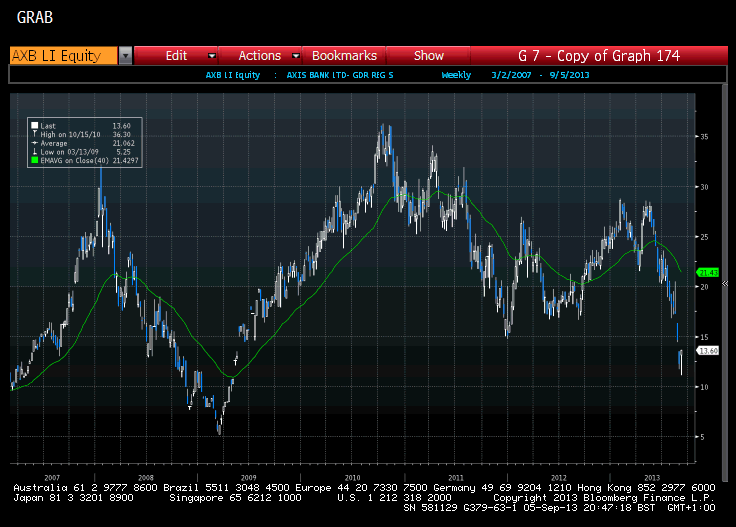This screenshot has height=527, width=736.
Task: Click the 2008 year label on time axis
Action: point(146,478)
